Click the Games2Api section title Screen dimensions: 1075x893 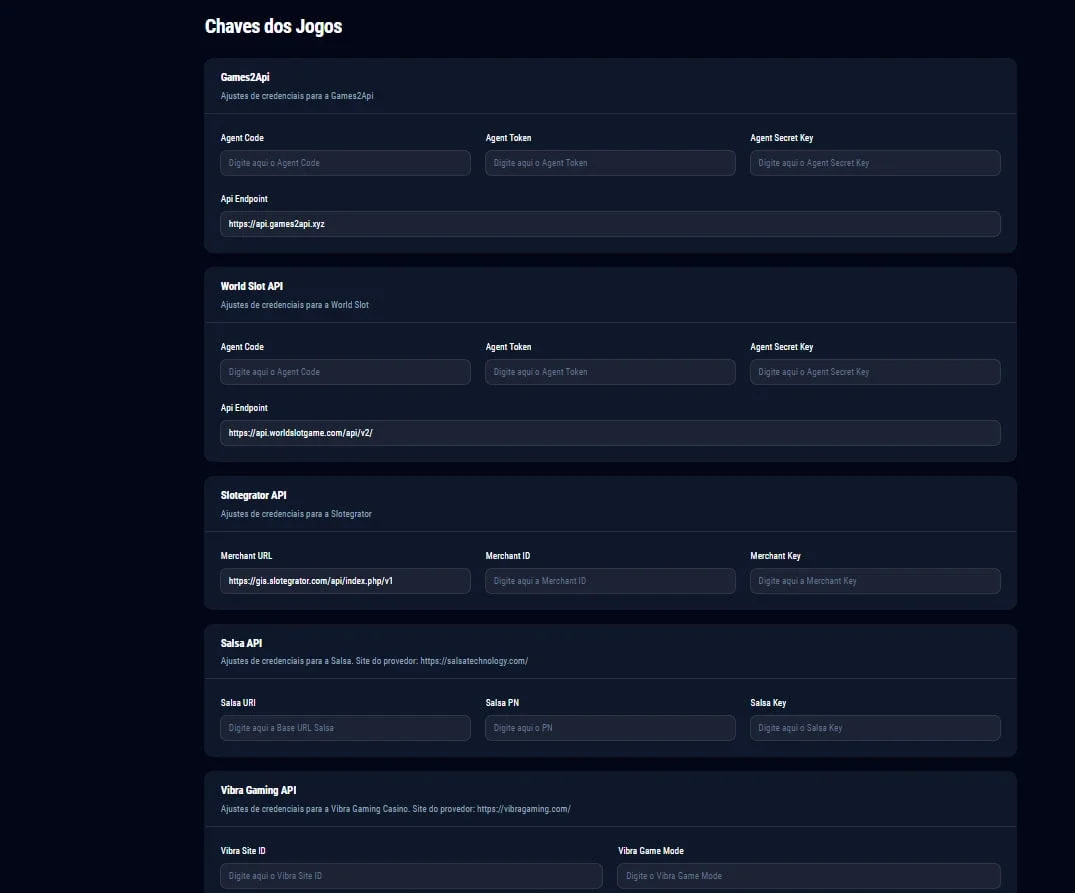tap(245, 77)
